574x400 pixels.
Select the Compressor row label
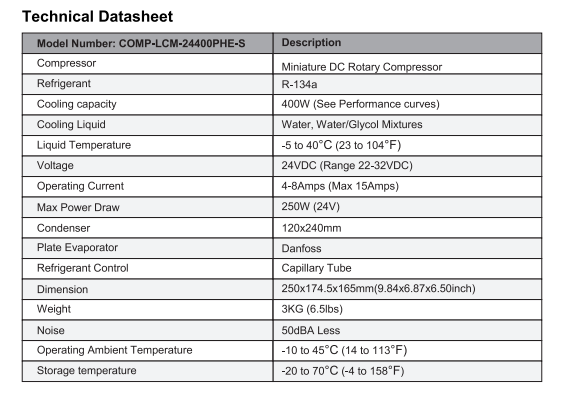click(x=66, y=63)
